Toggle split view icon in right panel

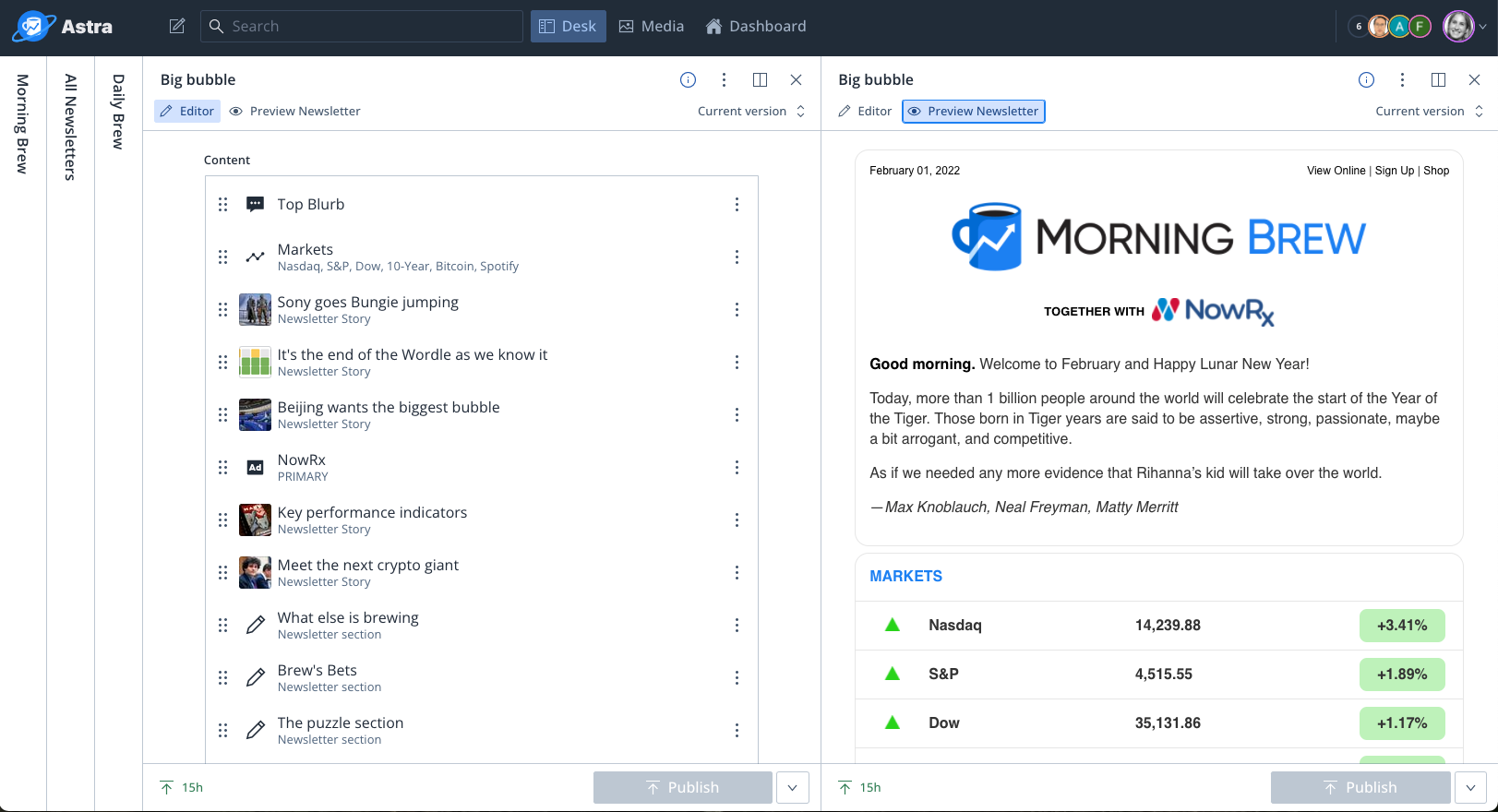(1438, 79)
